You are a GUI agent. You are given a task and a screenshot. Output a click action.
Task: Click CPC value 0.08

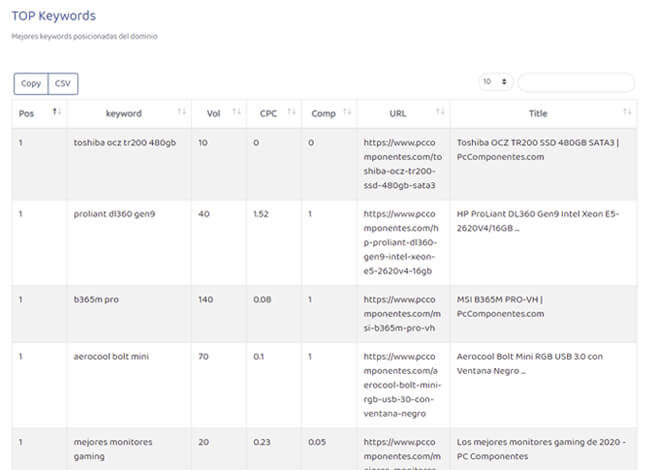(262, 299)
